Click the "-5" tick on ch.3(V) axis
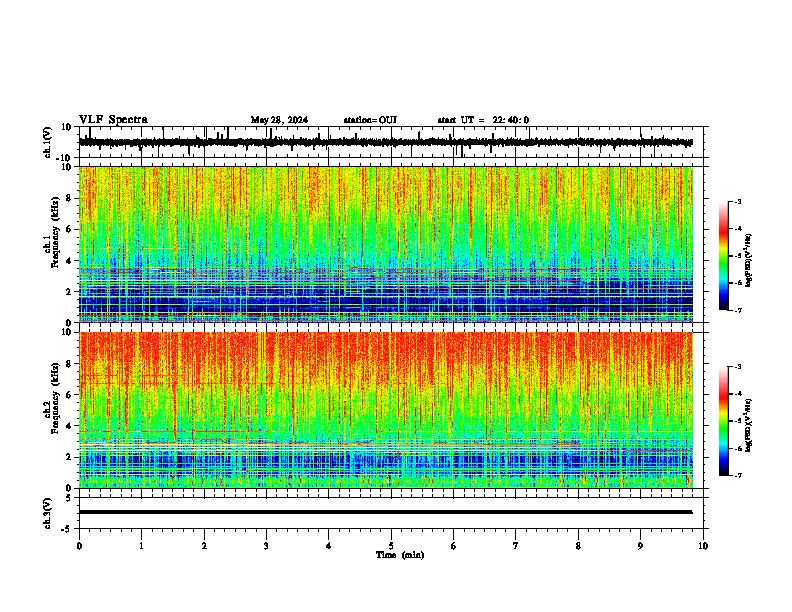This screenshot has width=792, height=612. coord(68,529)
